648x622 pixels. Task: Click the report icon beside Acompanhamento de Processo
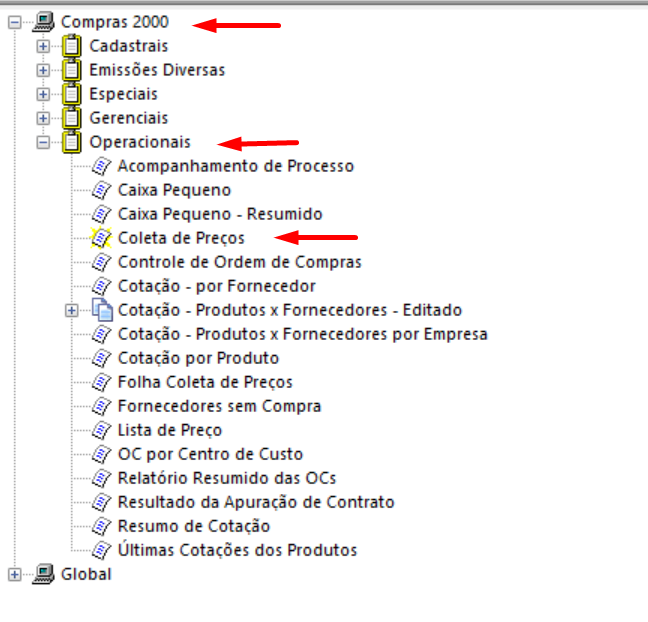pyautogui.click(x=101, y=166)
